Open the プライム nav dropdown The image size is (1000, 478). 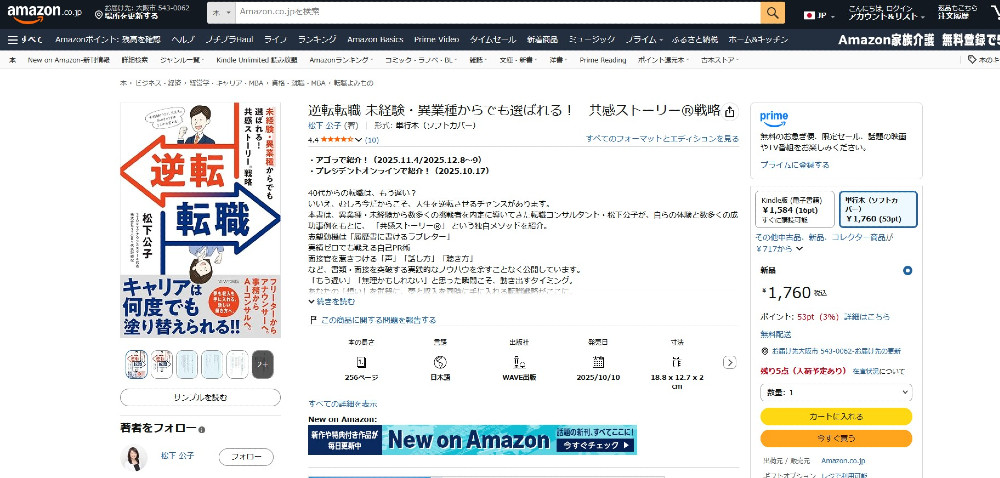click(x=643, y=40)
